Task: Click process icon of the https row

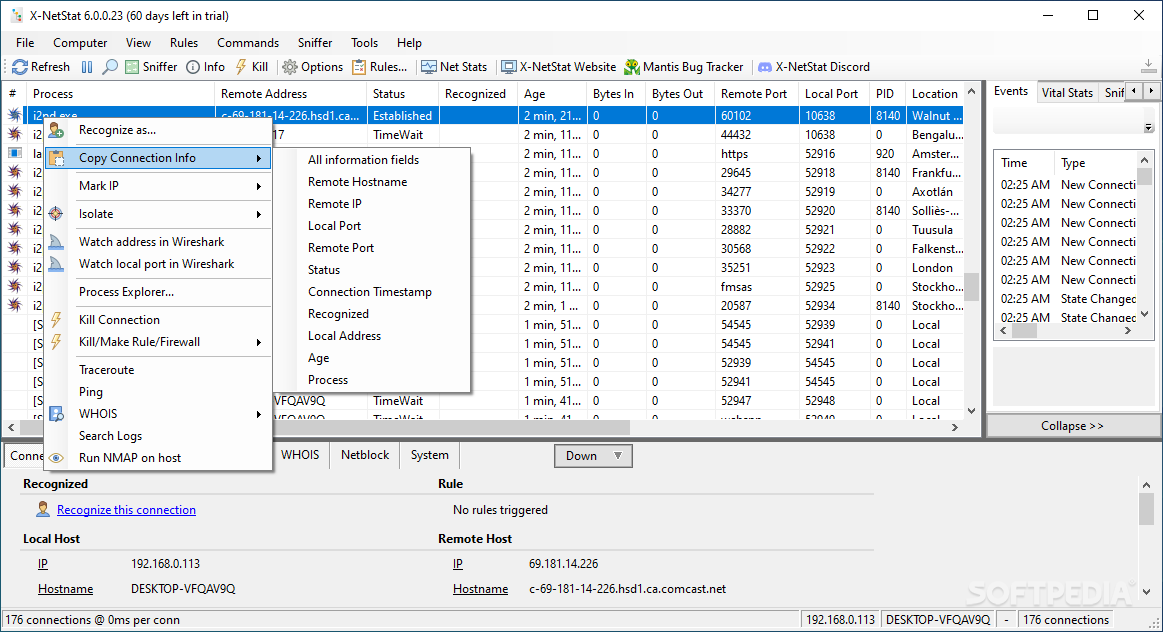Action: pyautogui.click(x=15, y=154)
